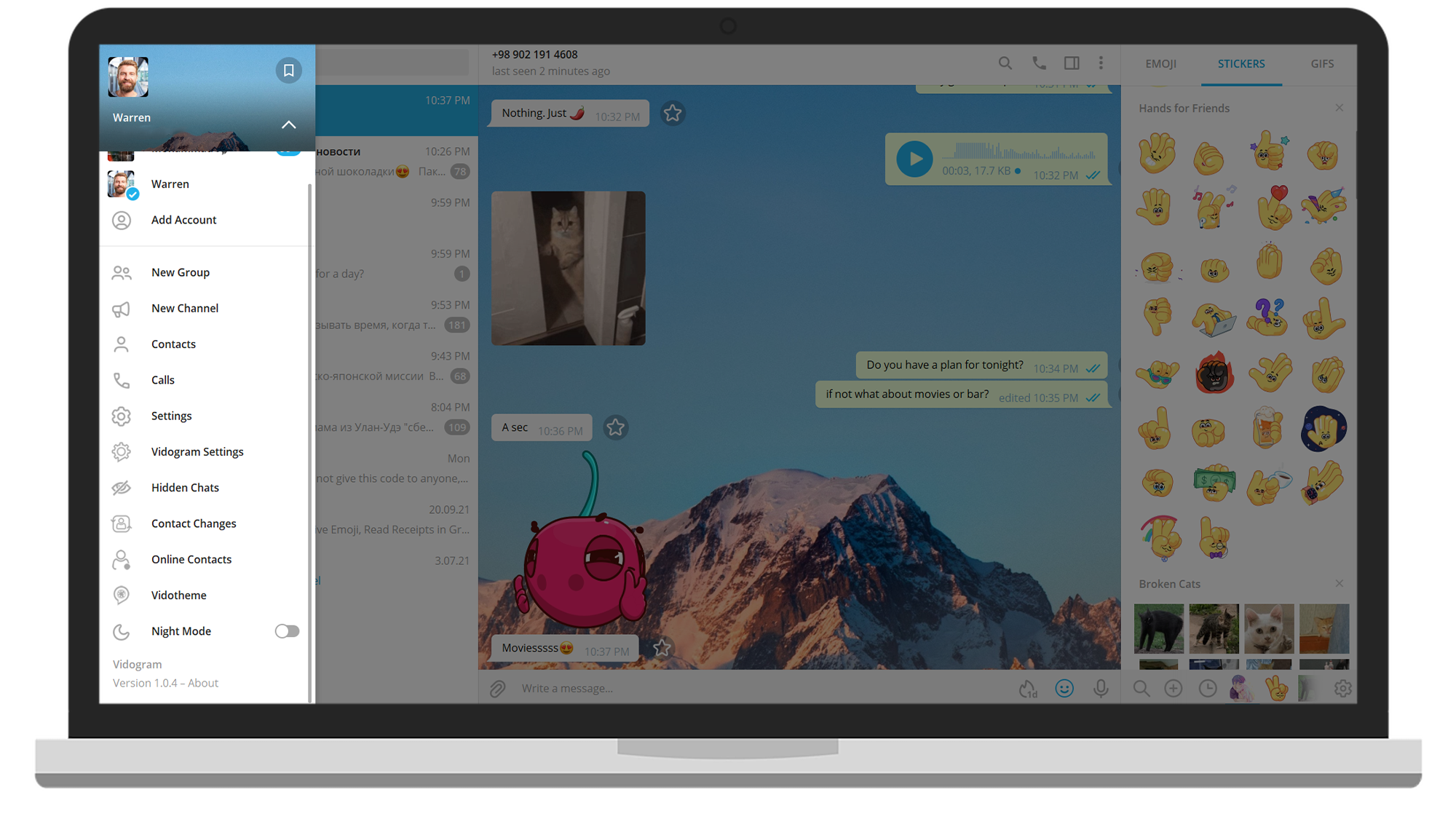The image size is (1456, 819).
Task: Record a voice message with microphone
Action: coord(1101,689)
